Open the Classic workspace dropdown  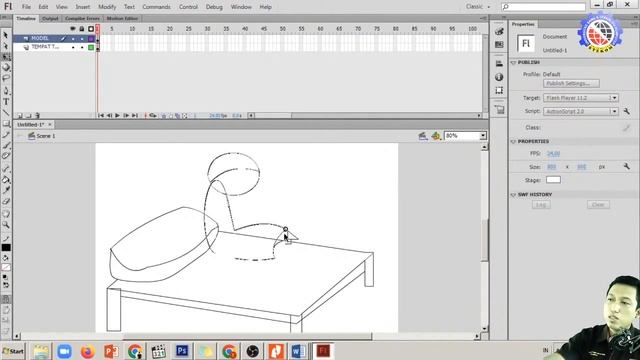pos(478,7)
